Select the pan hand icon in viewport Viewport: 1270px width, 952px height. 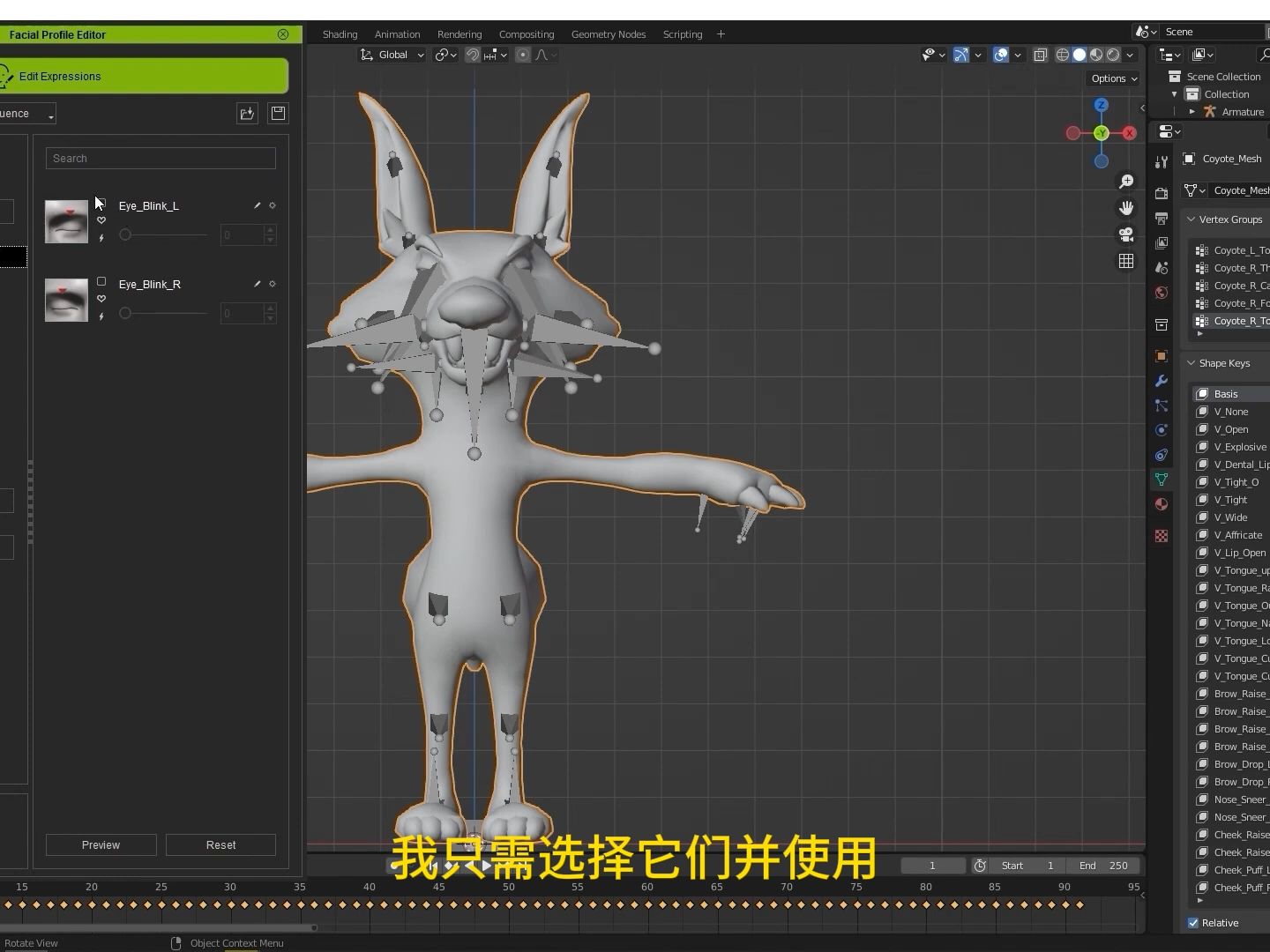point(1126,208)
